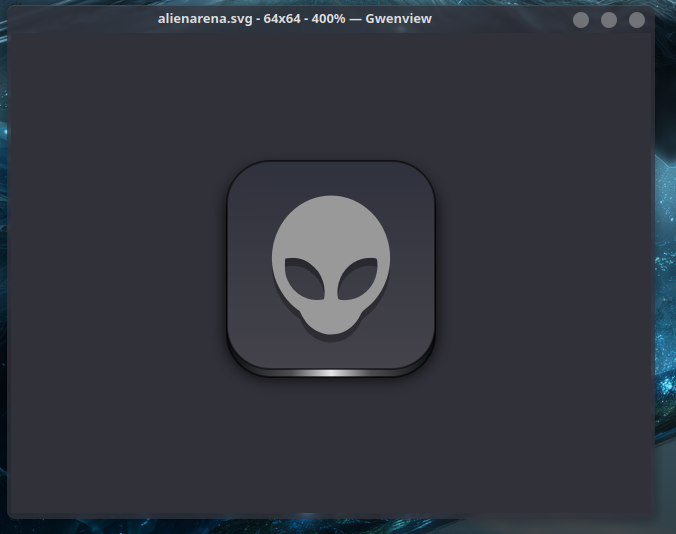676x534 pixels.
Task: Click the empty title bar area left of the filename
Action: pos(80,19)
